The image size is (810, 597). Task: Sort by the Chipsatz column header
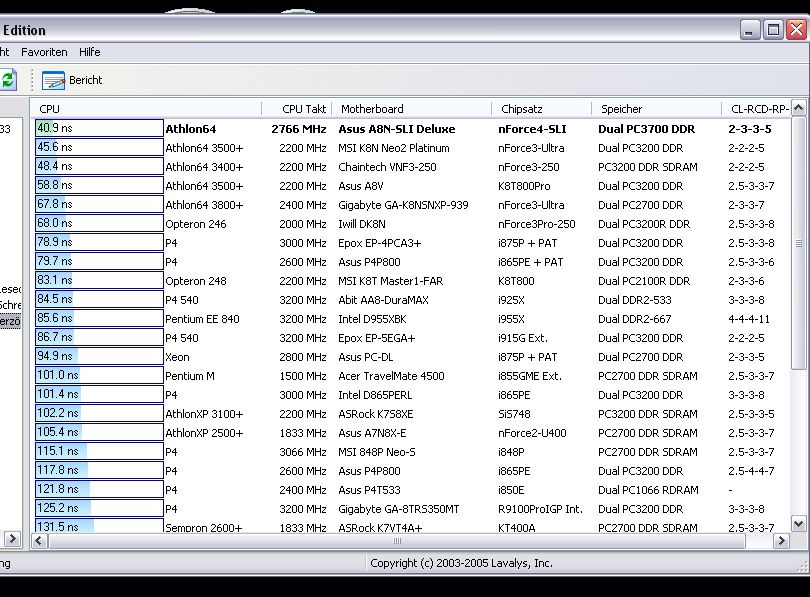point(541,109)
